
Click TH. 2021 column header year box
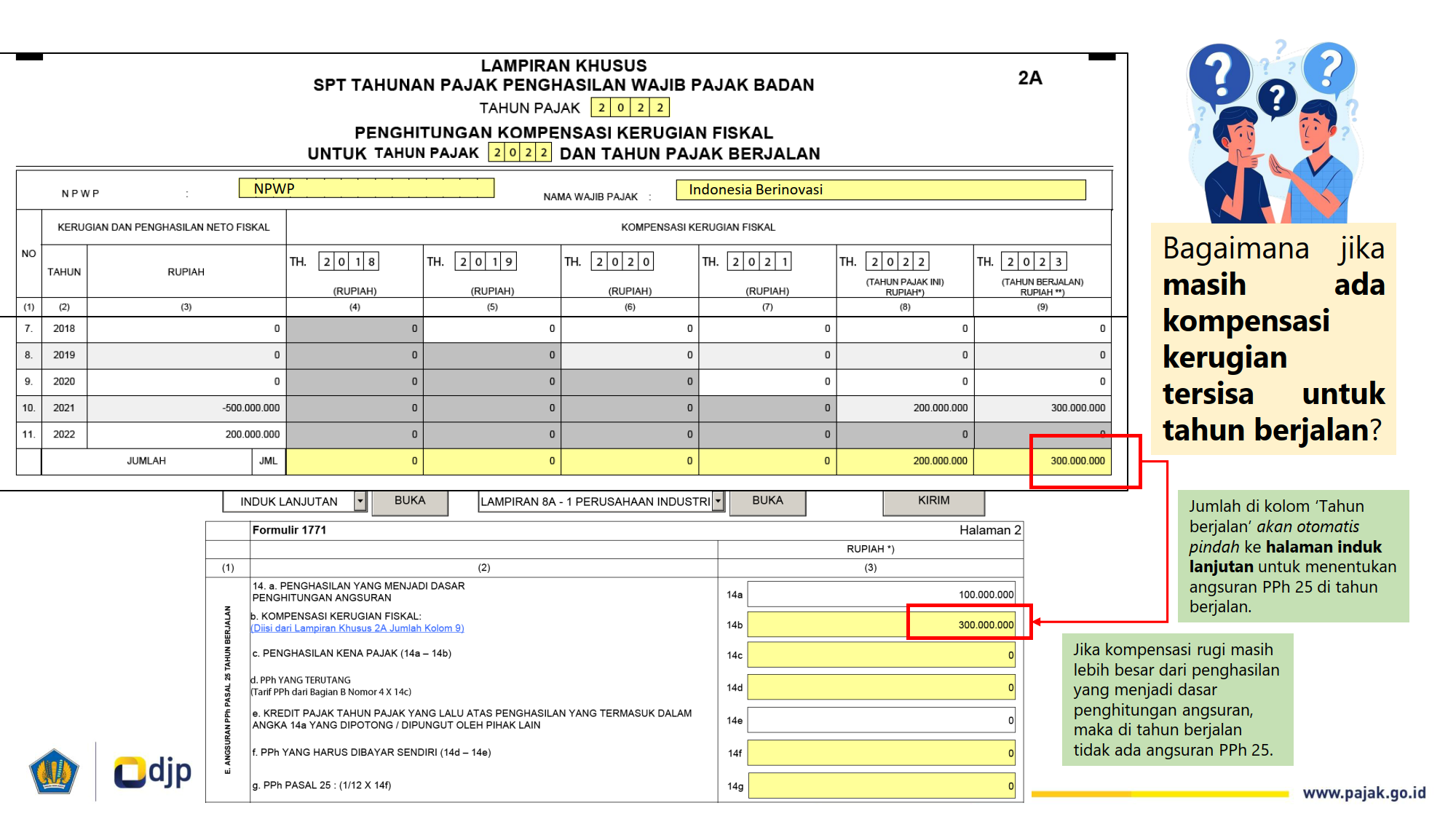tap(760, 261)
